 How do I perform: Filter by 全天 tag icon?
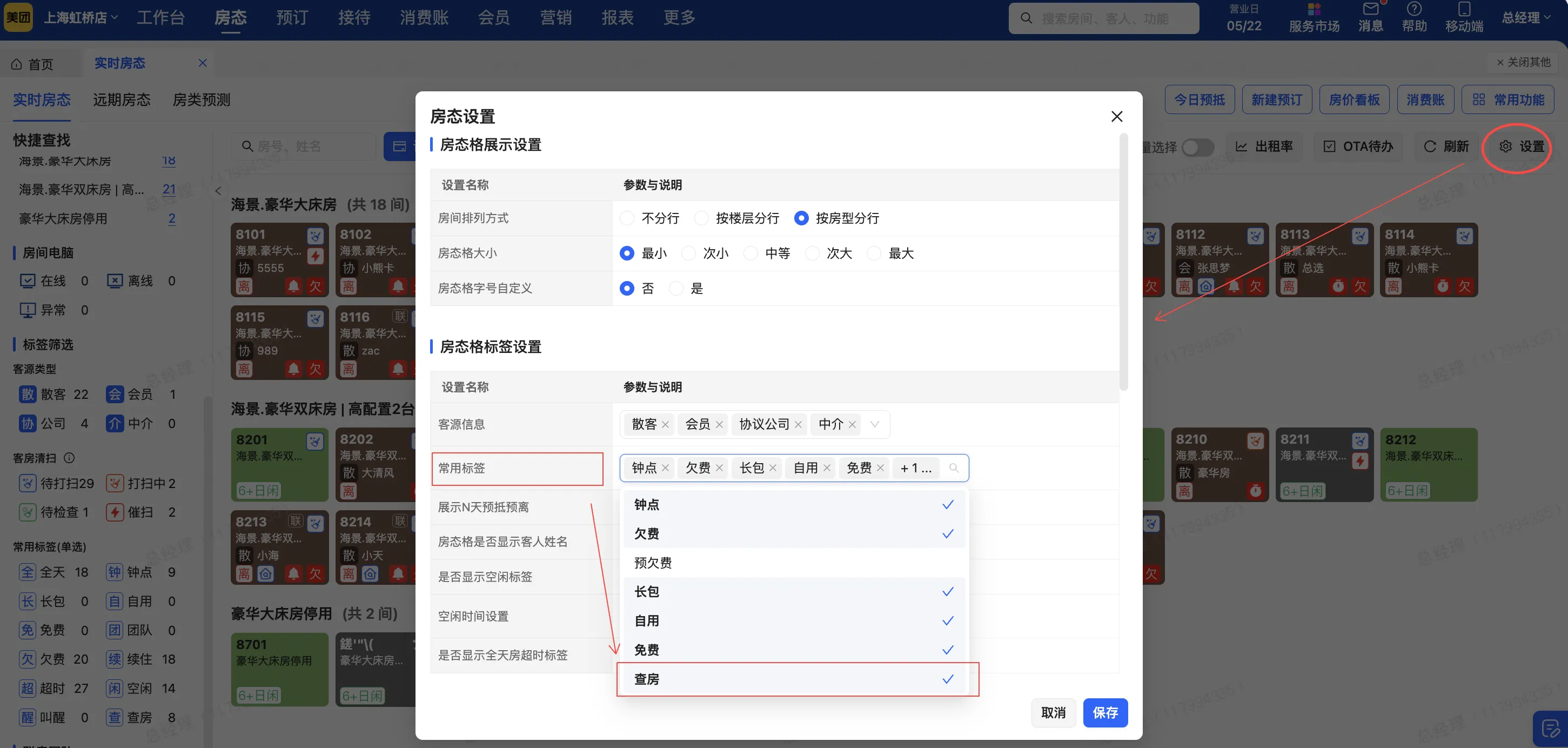coord(28,572)
